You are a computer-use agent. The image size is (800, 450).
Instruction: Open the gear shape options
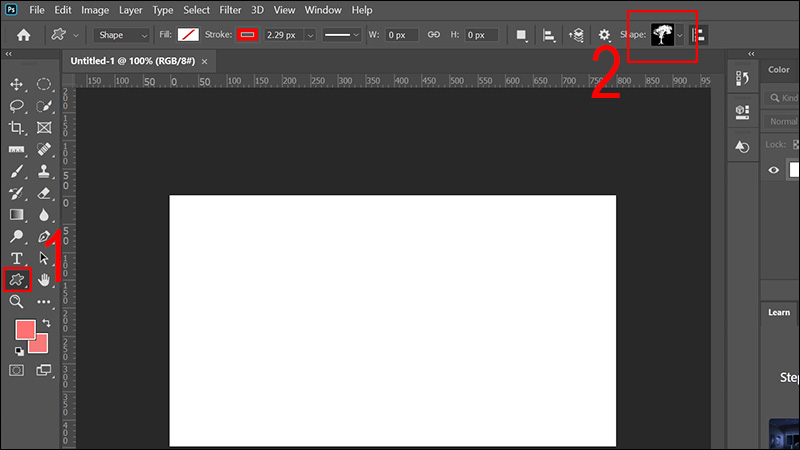coord(604,35)
